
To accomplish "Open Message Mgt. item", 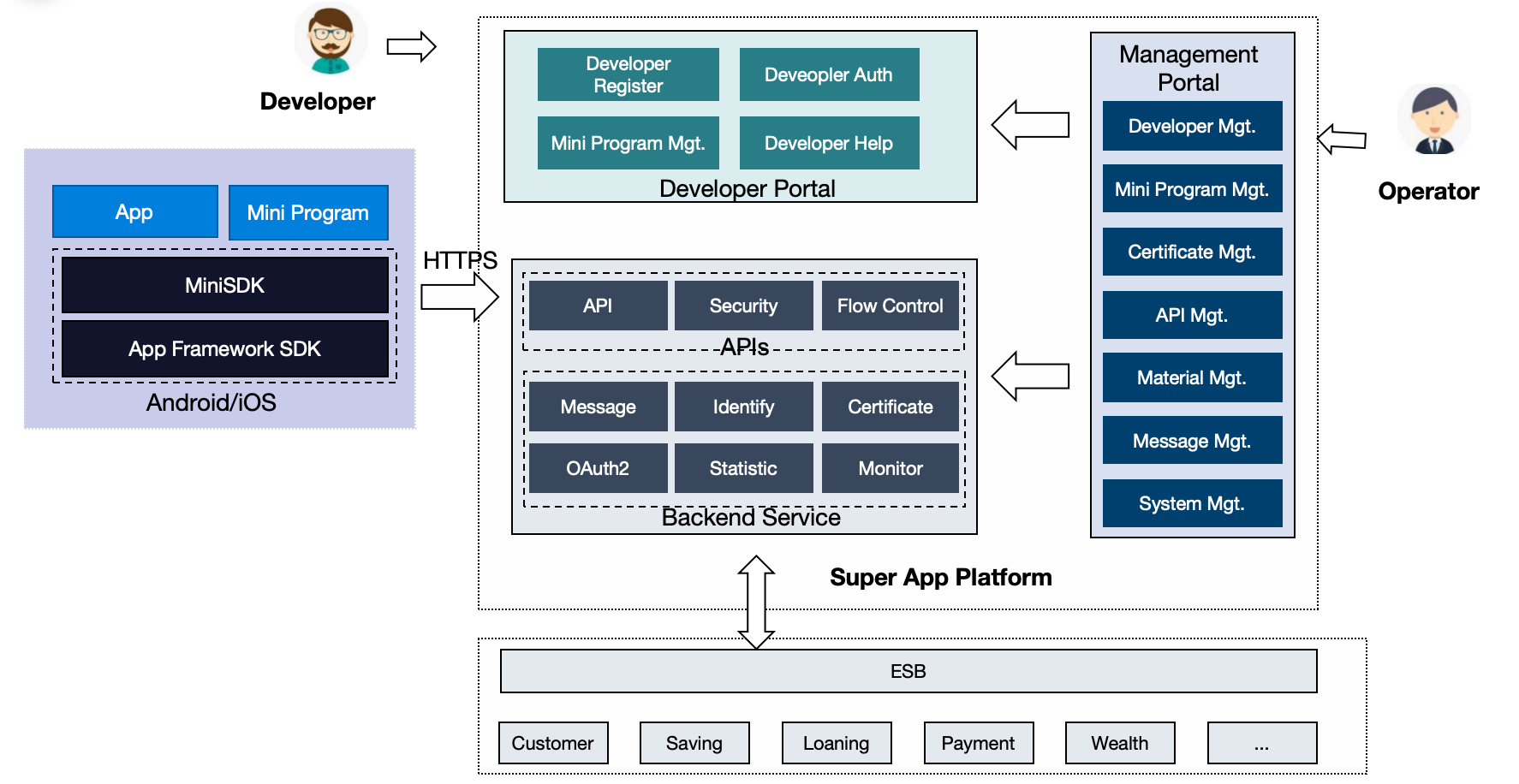I will click(1192, 441).
